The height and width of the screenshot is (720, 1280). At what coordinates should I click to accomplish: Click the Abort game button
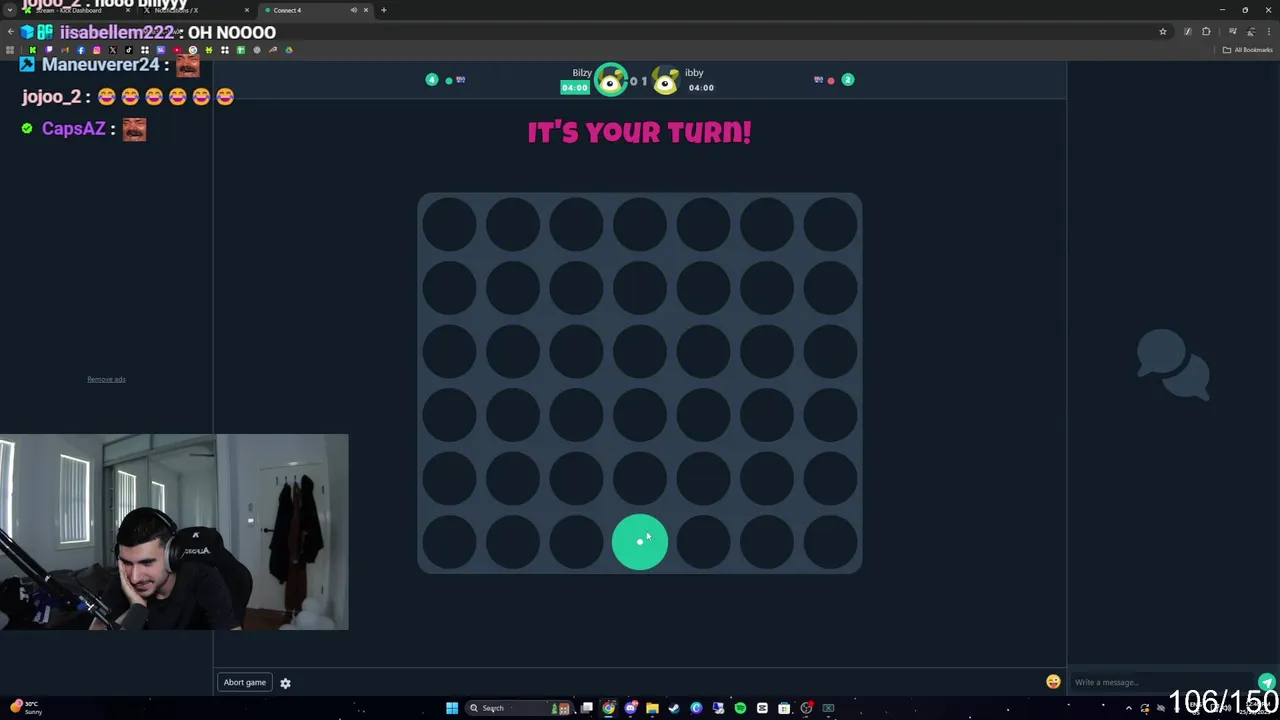point(245,682)
